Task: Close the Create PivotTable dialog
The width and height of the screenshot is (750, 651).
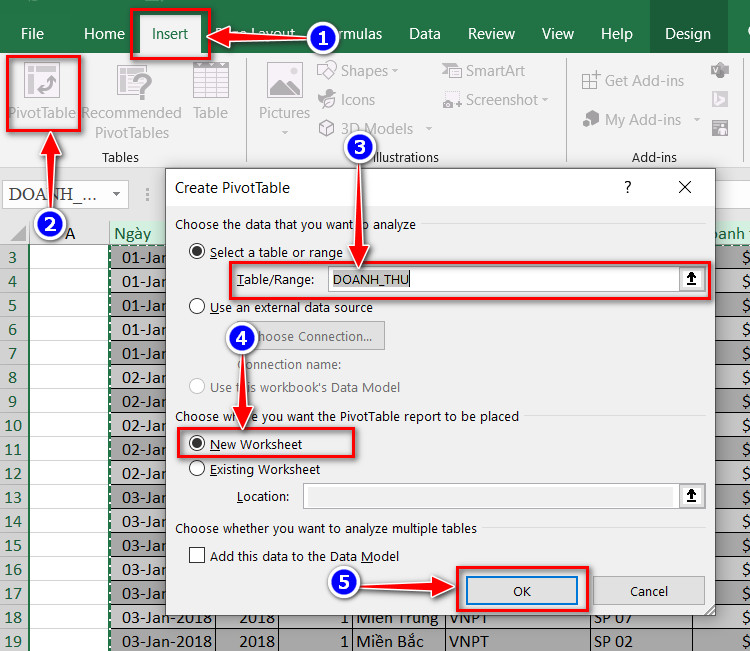Action: (x=685, y=187)
